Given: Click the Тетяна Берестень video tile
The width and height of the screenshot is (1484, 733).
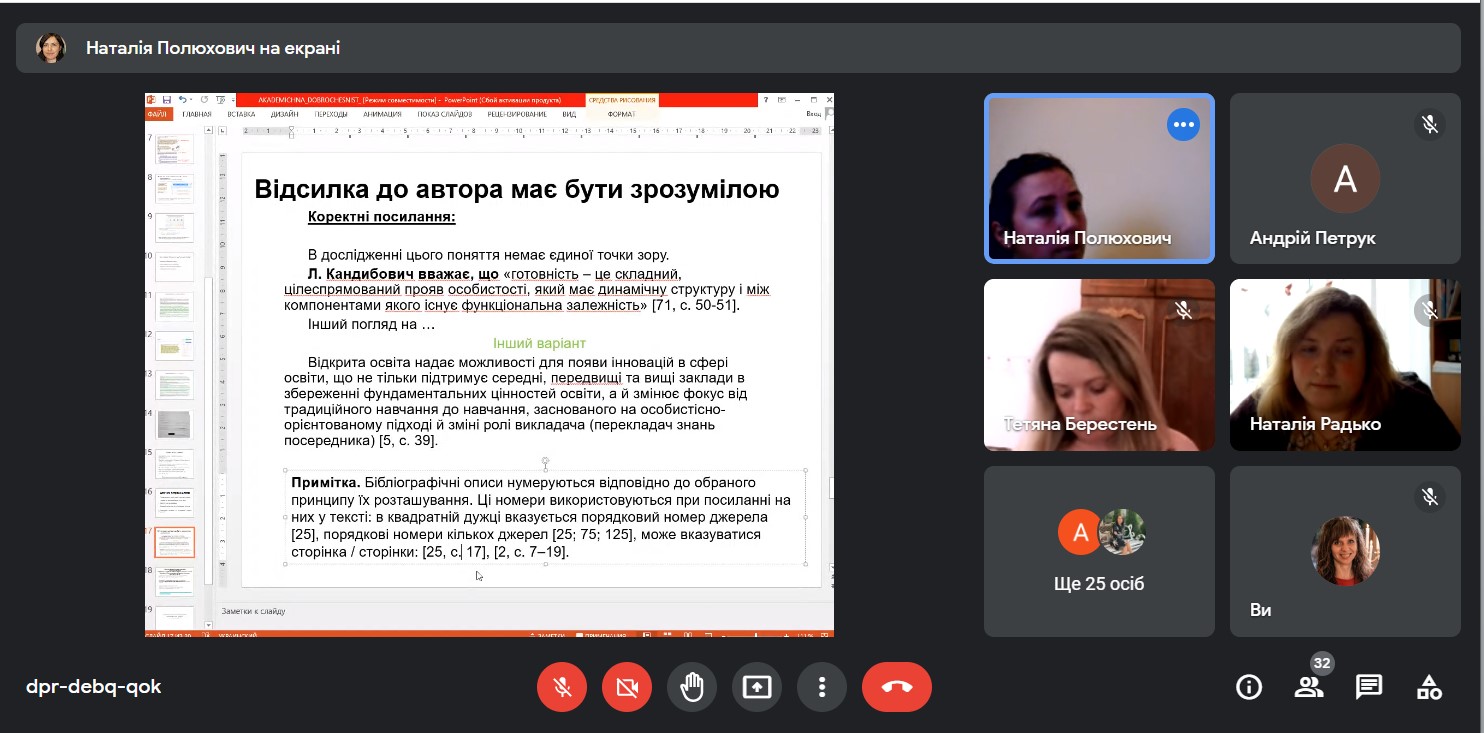Looking at the screenshot, I should (1099, 365).
